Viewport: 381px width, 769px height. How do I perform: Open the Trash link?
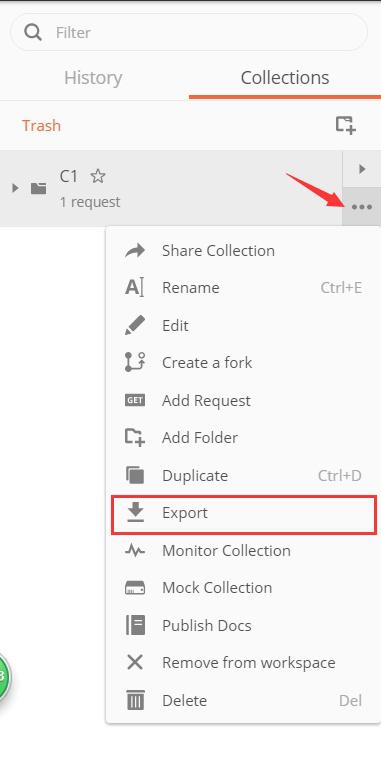(42, 126)
